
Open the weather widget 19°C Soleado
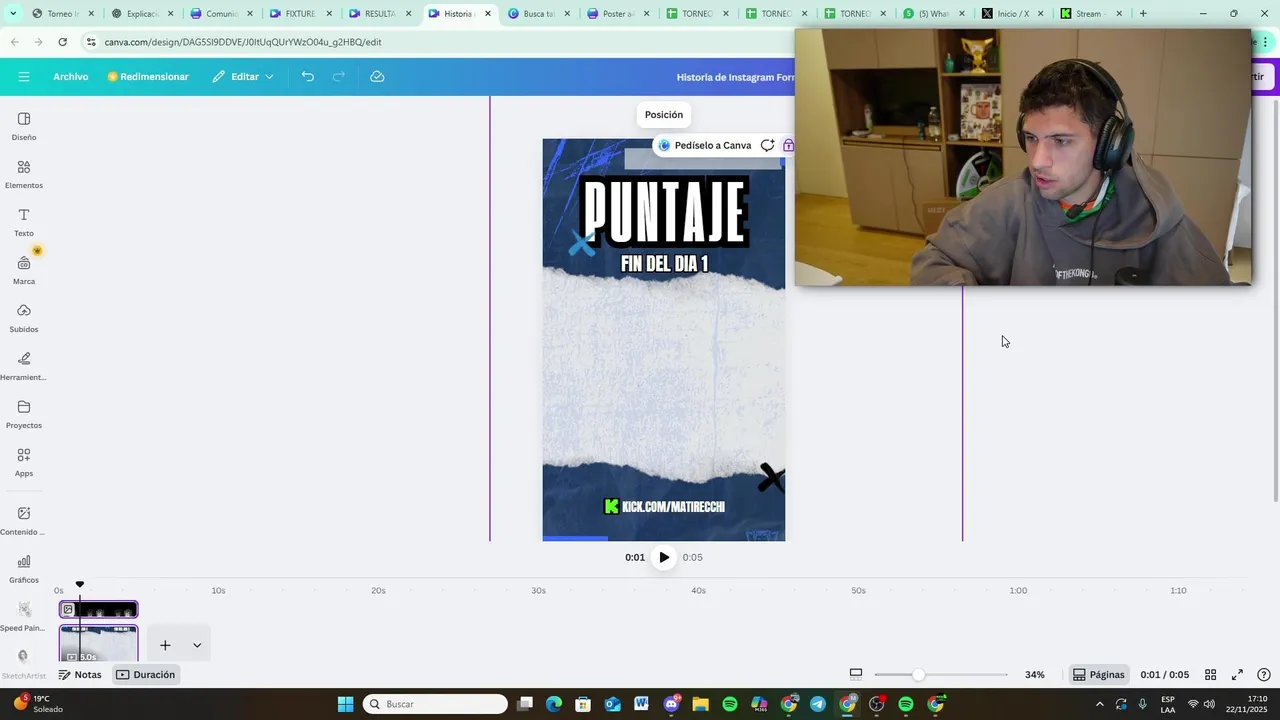[x=38, y=704]
